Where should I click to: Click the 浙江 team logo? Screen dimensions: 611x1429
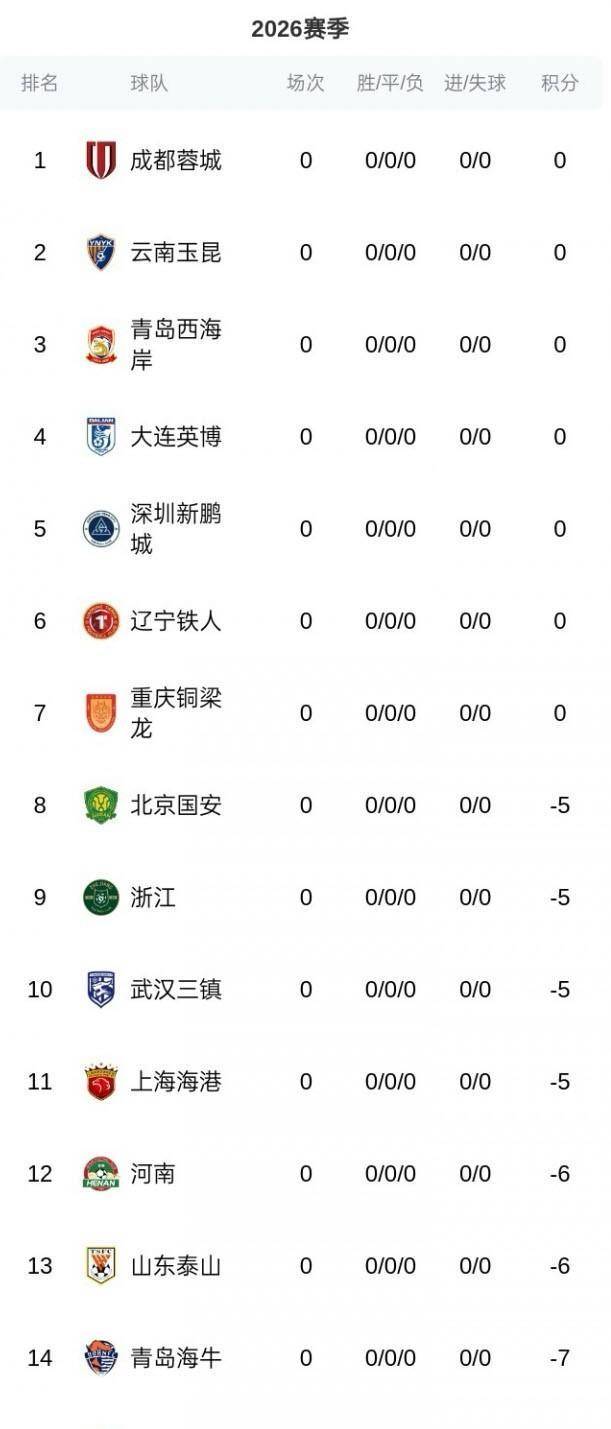(x=101, y=897)
